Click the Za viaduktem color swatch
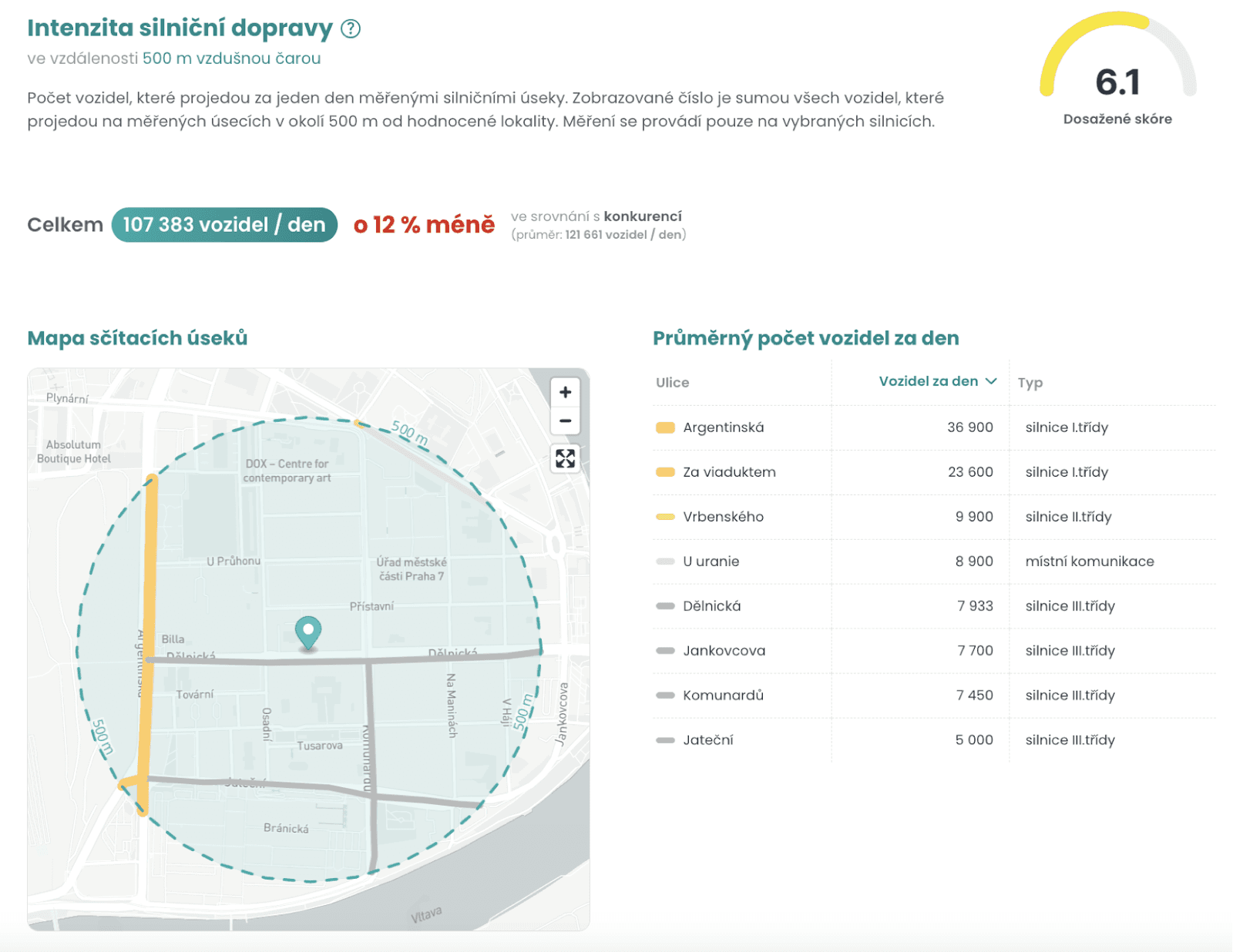The height and width of the screenshot is (952, 1233). (664, 471)
